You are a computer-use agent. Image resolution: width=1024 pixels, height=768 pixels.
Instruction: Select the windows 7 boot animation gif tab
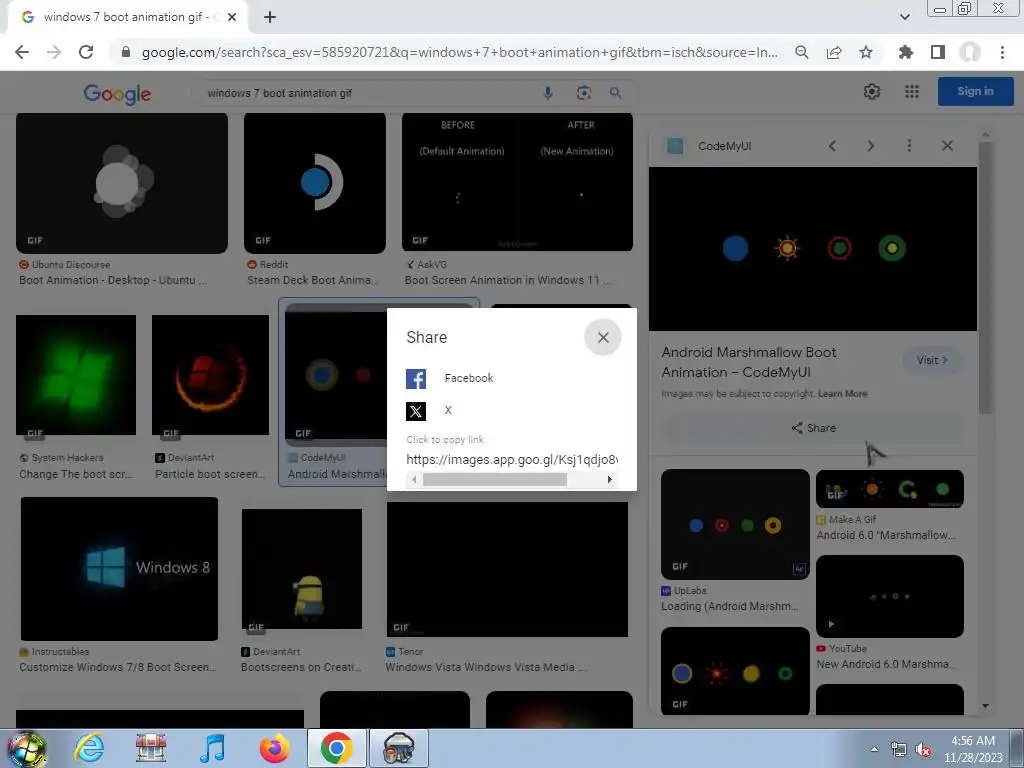(x=127, y=18)
